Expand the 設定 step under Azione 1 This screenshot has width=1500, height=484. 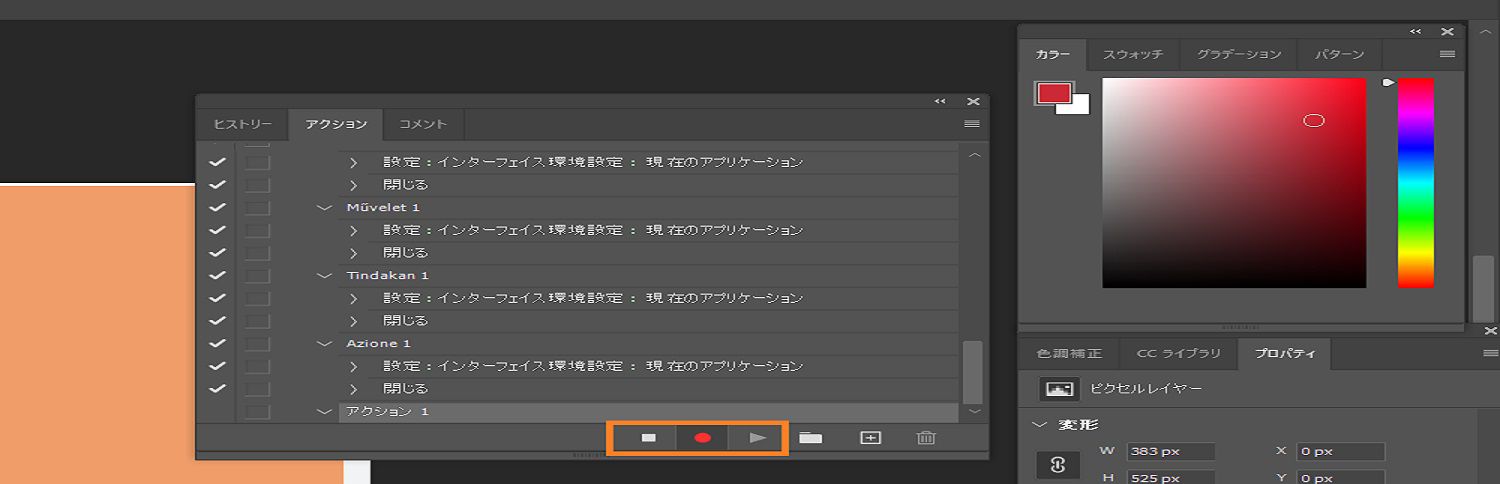coord(353,366)
